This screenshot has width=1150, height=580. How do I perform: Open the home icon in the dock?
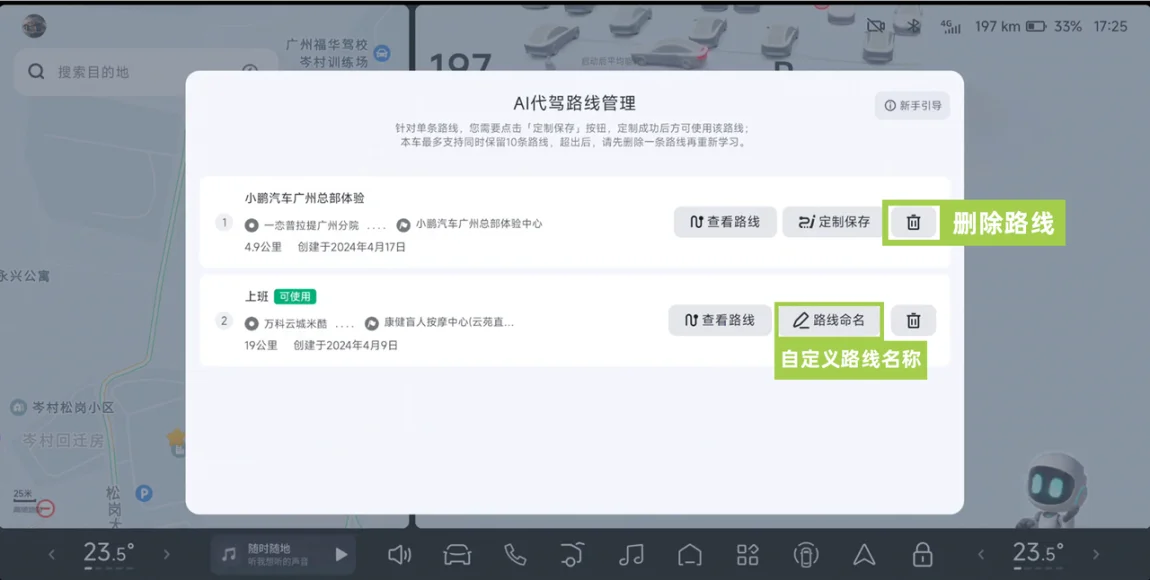pyautogui.click(x=689, y=555)
